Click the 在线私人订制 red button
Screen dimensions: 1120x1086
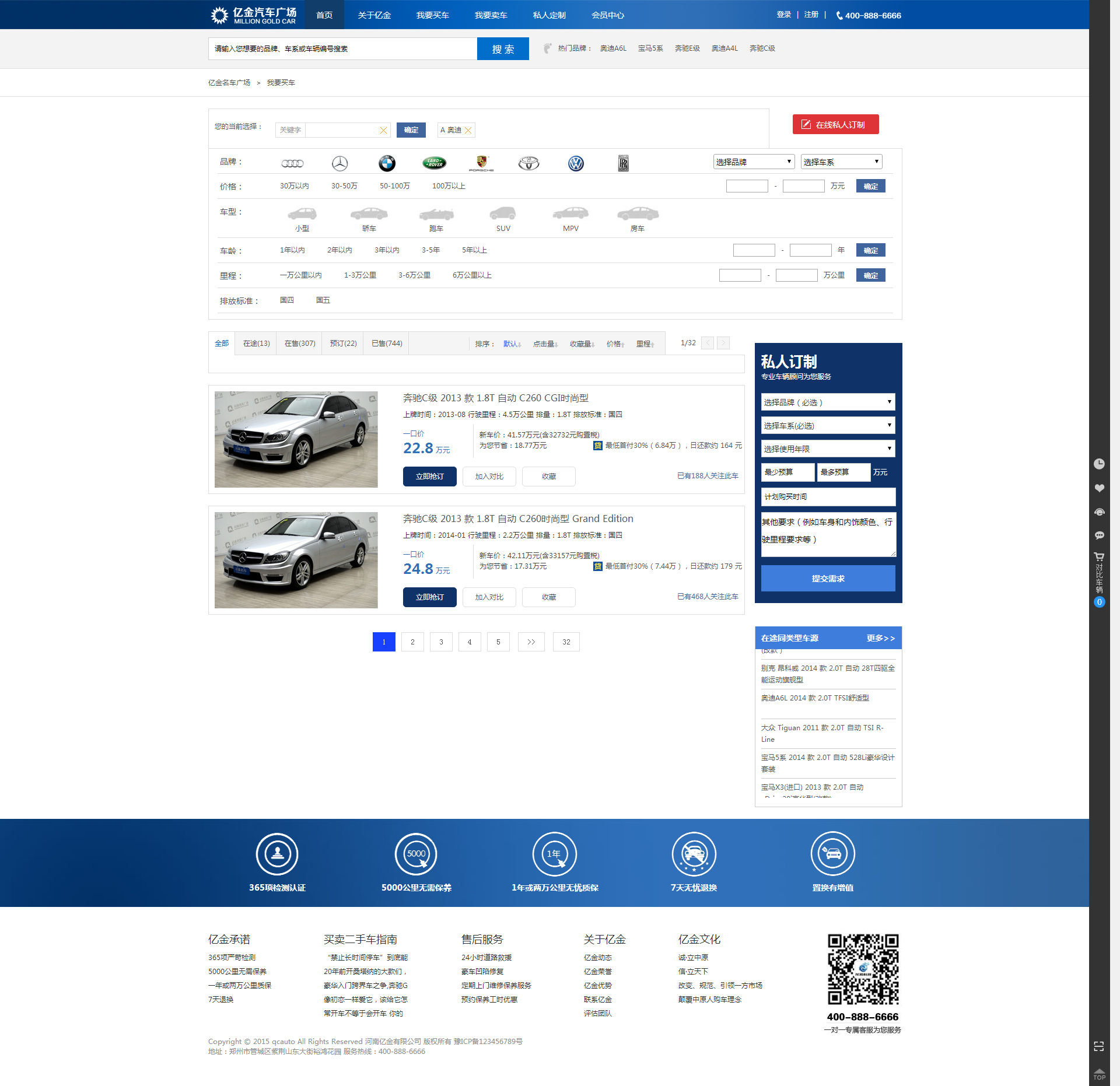(835, 124)
